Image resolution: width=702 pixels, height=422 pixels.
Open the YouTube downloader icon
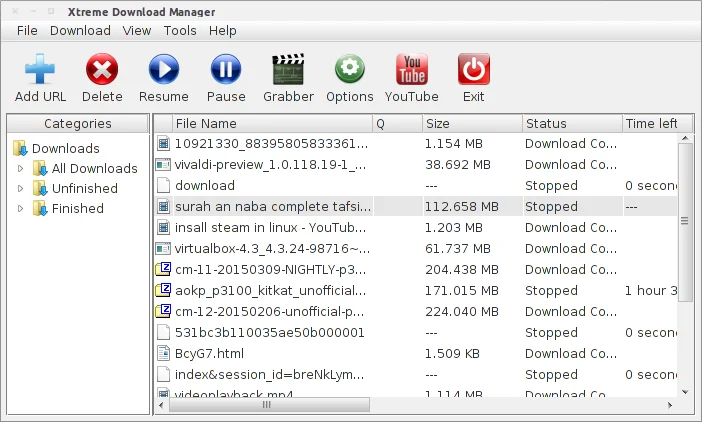pos(412,69)
